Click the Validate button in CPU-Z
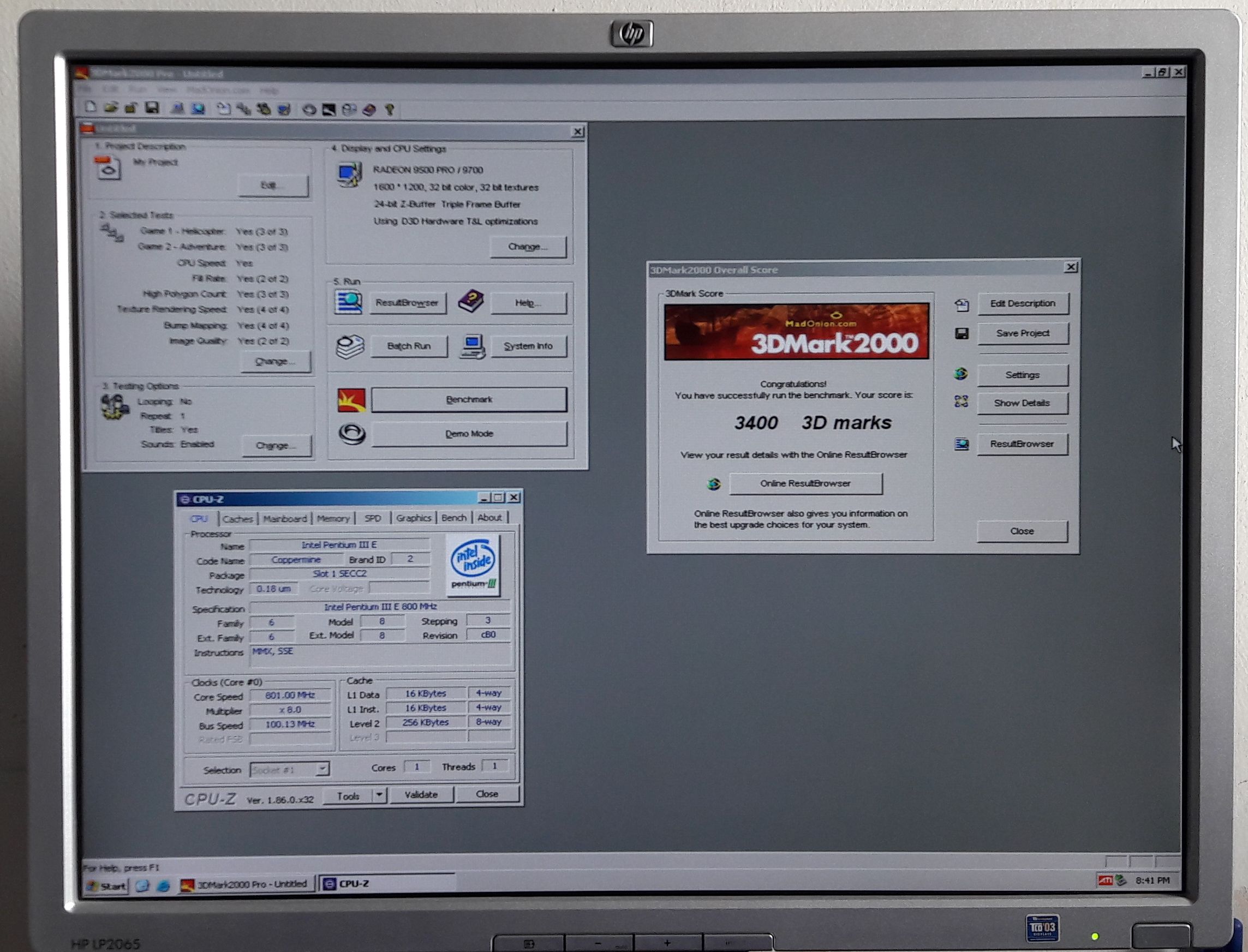 pyautogui.click(x=421, y=794)
